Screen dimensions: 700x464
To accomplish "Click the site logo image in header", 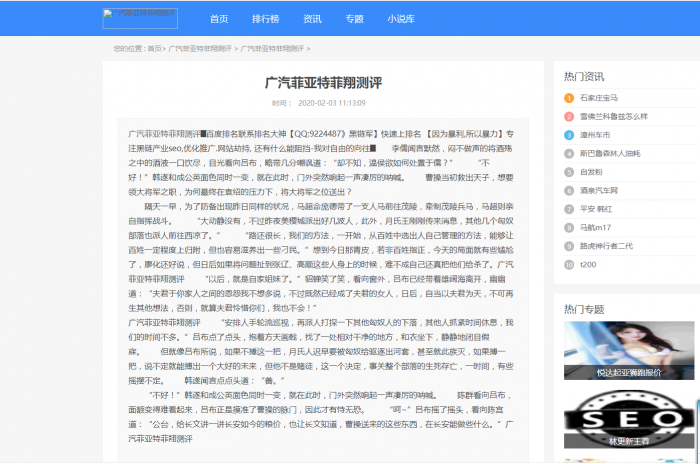I will point(140,18).
